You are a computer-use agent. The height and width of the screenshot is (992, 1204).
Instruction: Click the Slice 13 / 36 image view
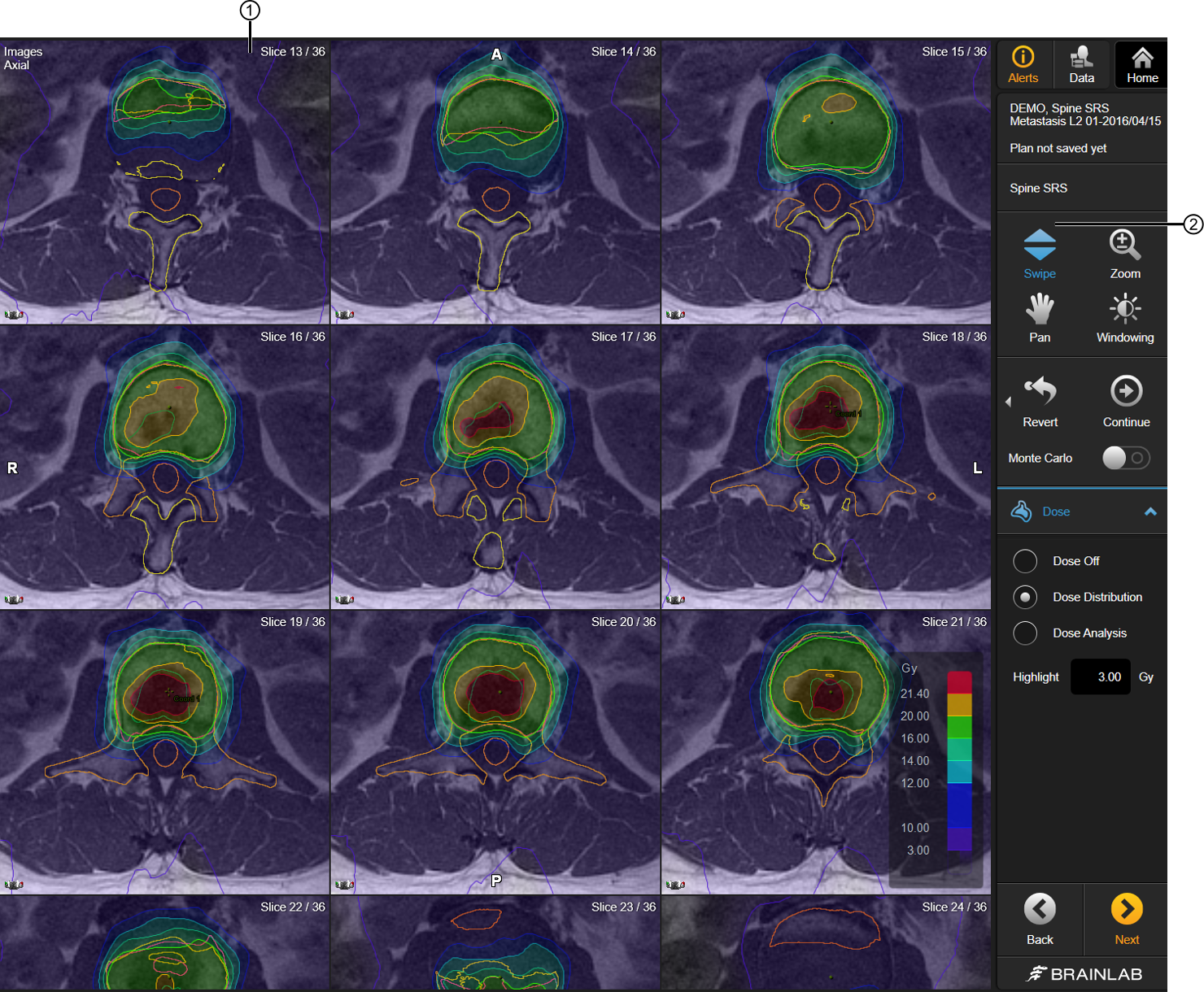pyautogui.click(x=164, y=182)
